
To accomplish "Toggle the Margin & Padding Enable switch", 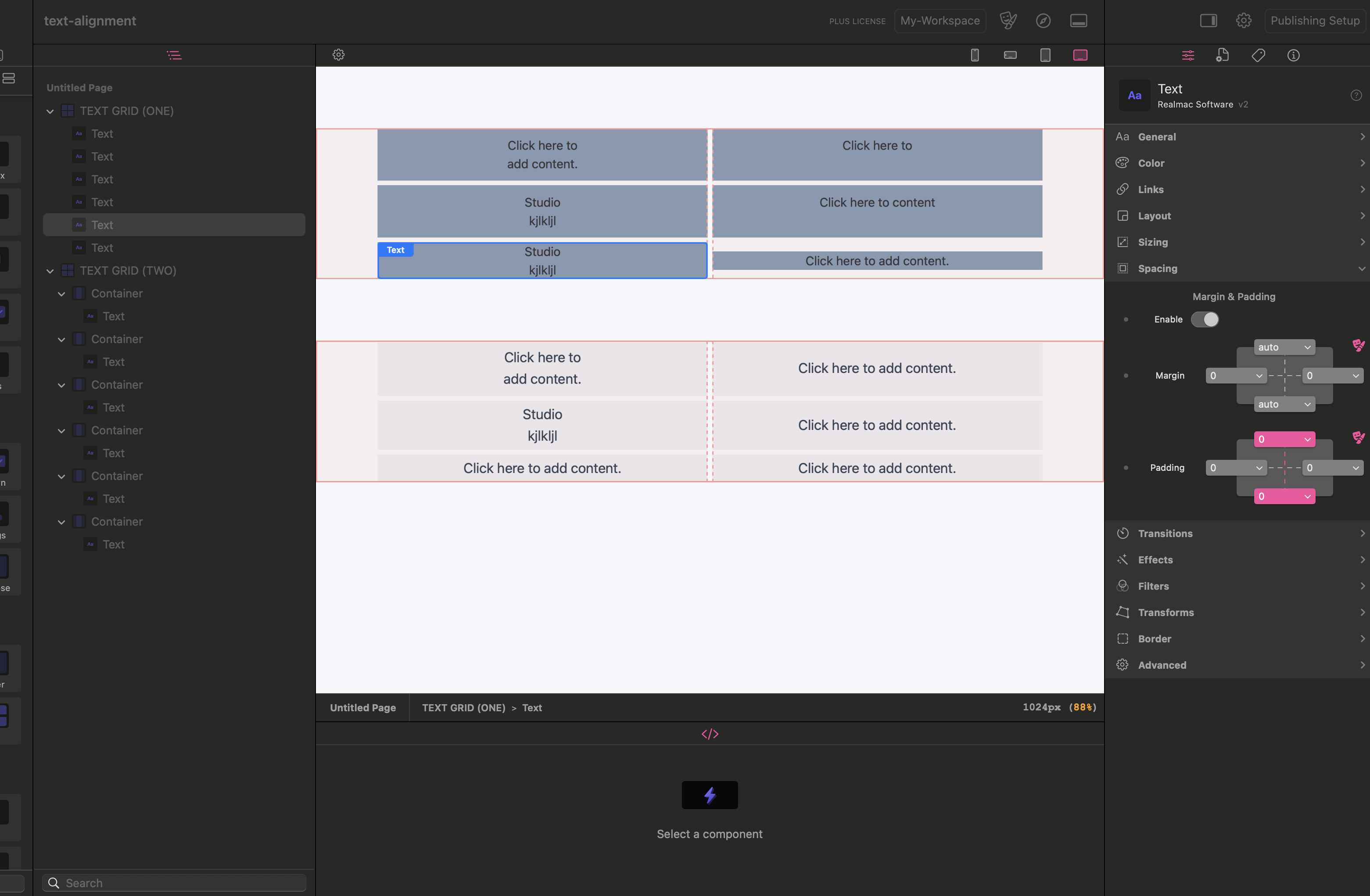I will (1204, 319).
